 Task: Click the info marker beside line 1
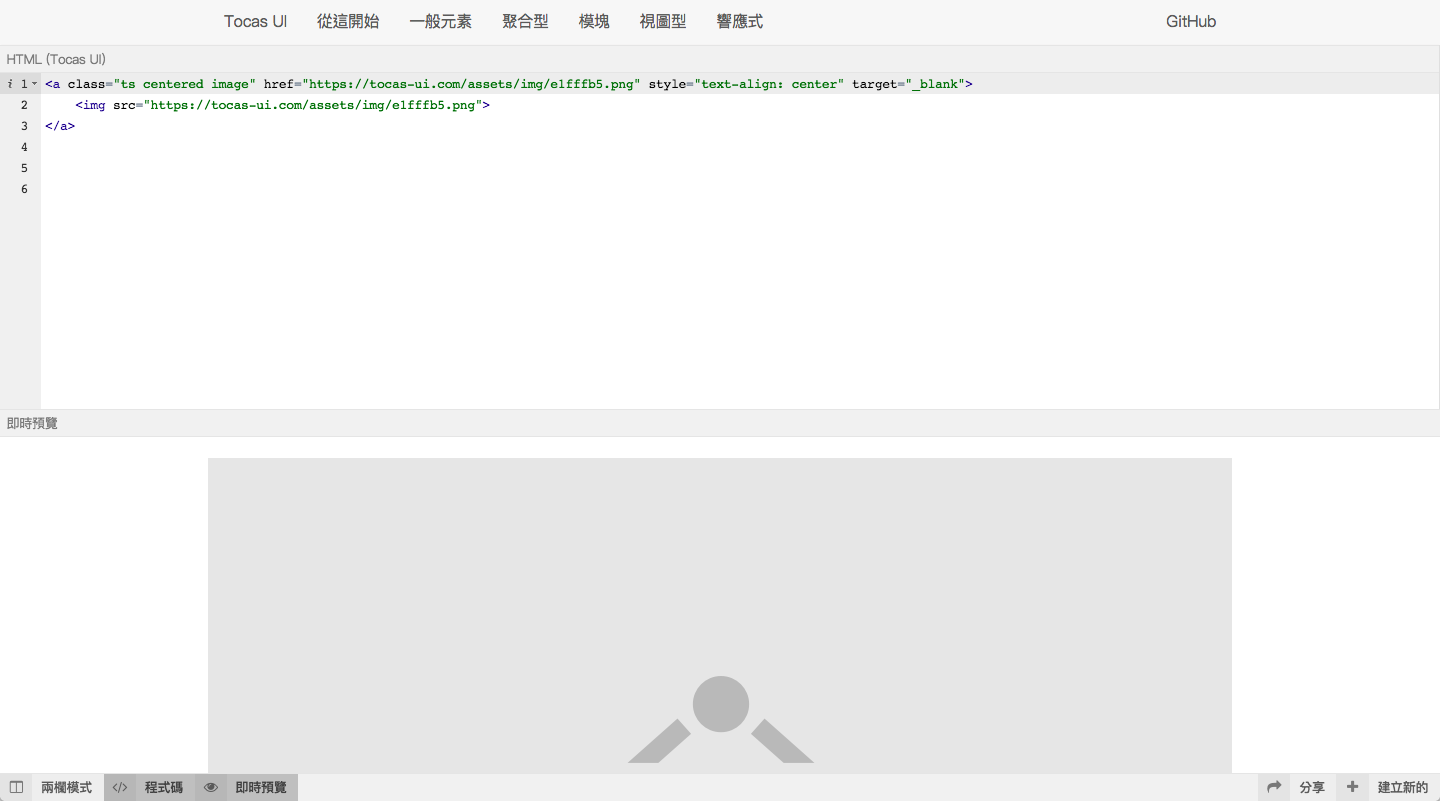tap(9, 84)
